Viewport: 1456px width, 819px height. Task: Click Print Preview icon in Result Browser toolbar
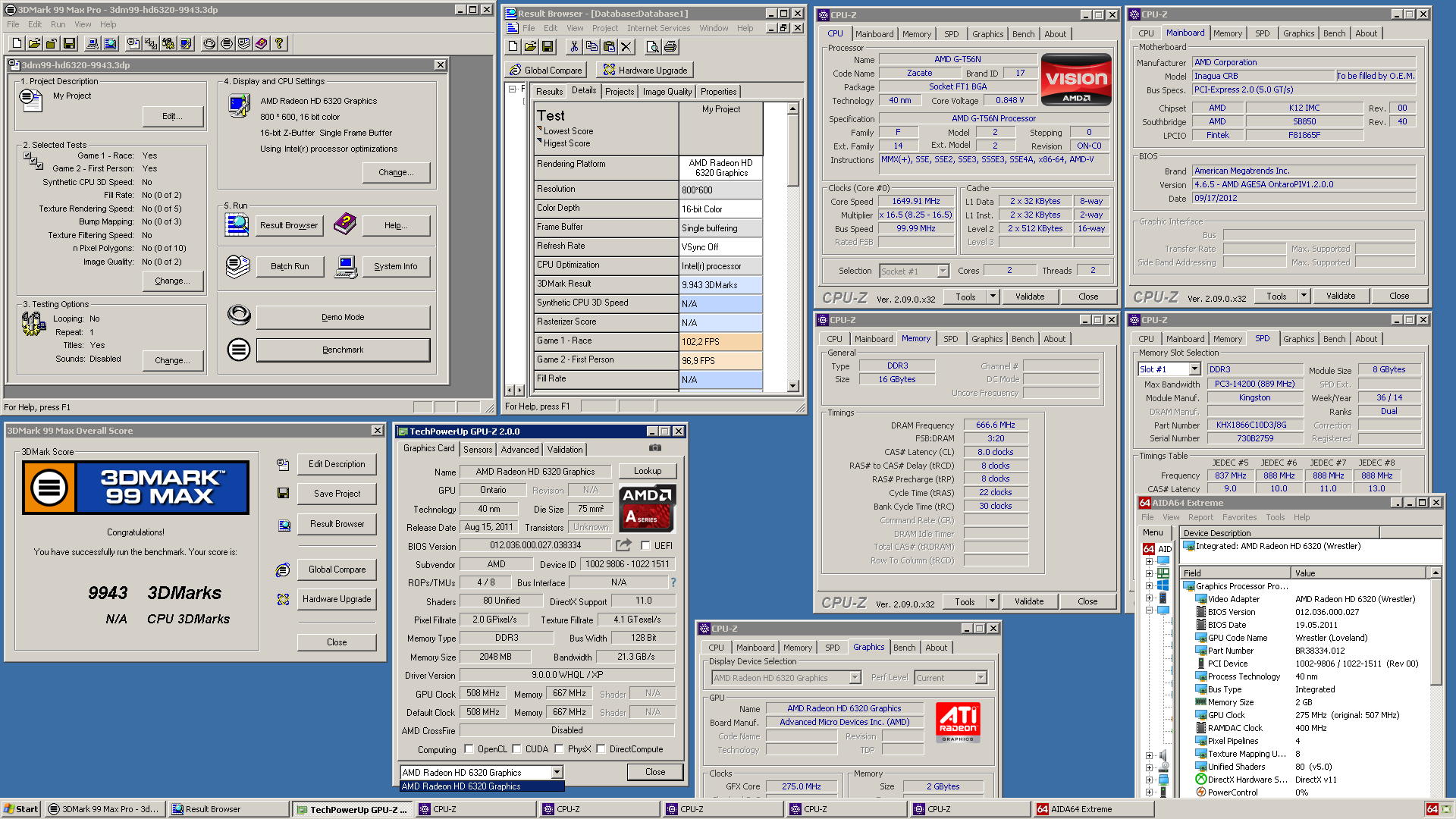click(x=653, y=47)
